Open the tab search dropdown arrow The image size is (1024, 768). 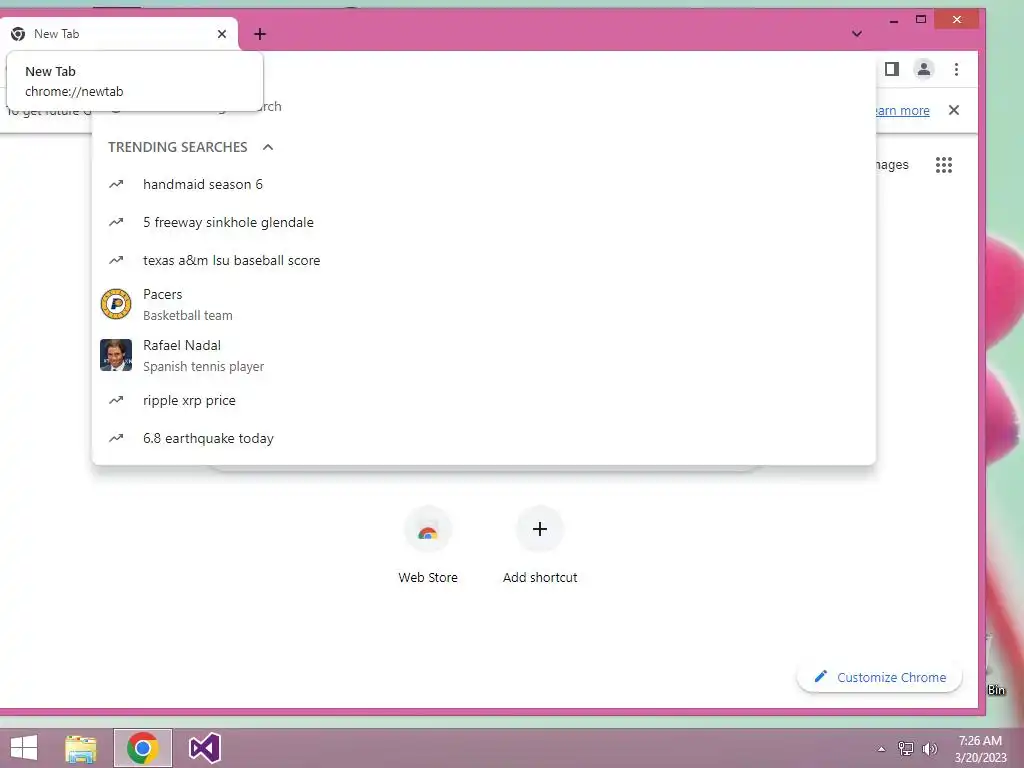(857, 34)
